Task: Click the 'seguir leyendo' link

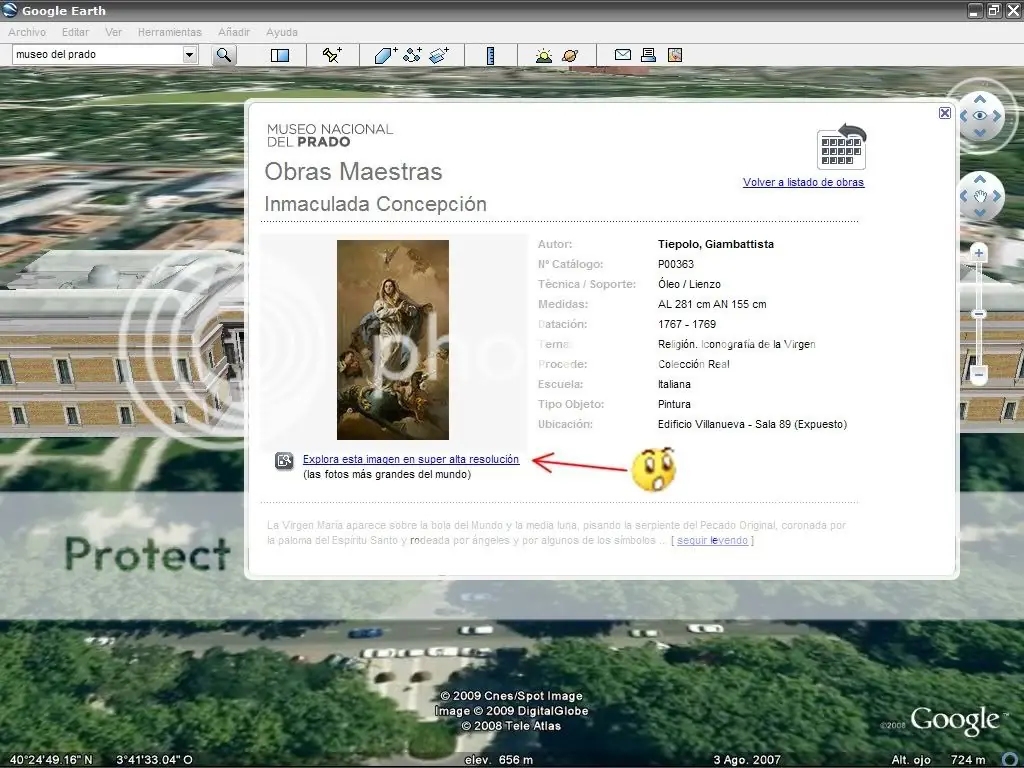Action: [x=712, y=540]
